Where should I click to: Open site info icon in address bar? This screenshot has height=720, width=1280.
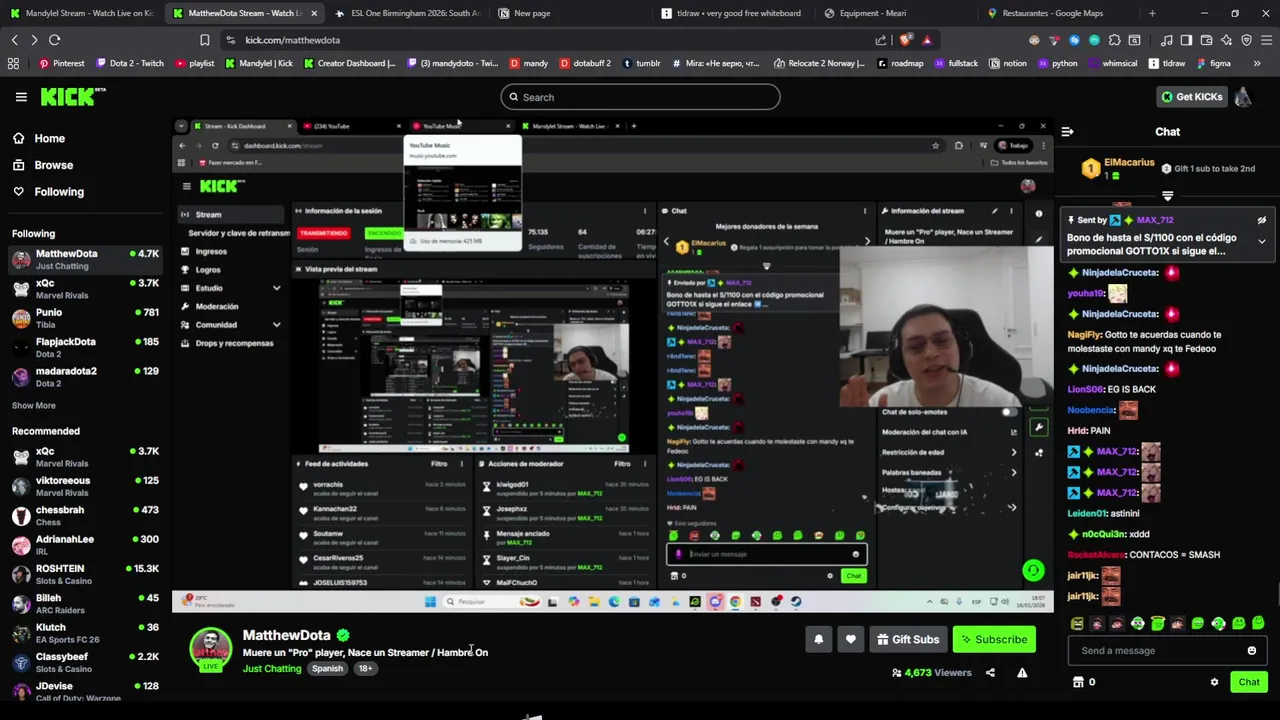(231, 40)
